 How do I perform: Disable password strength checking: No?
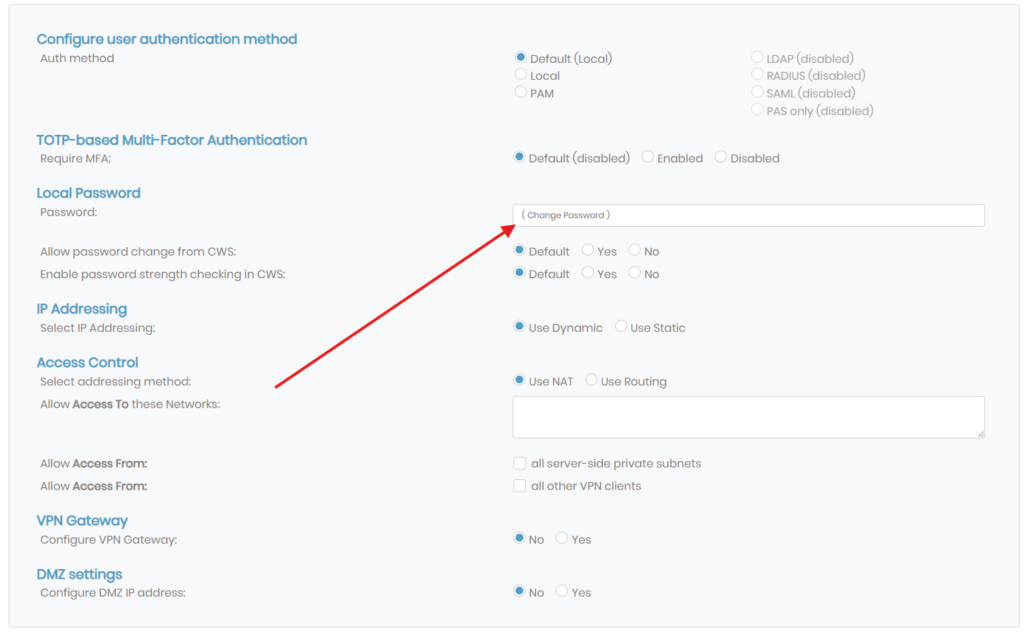pyautogui.click(x=634, y=273)
